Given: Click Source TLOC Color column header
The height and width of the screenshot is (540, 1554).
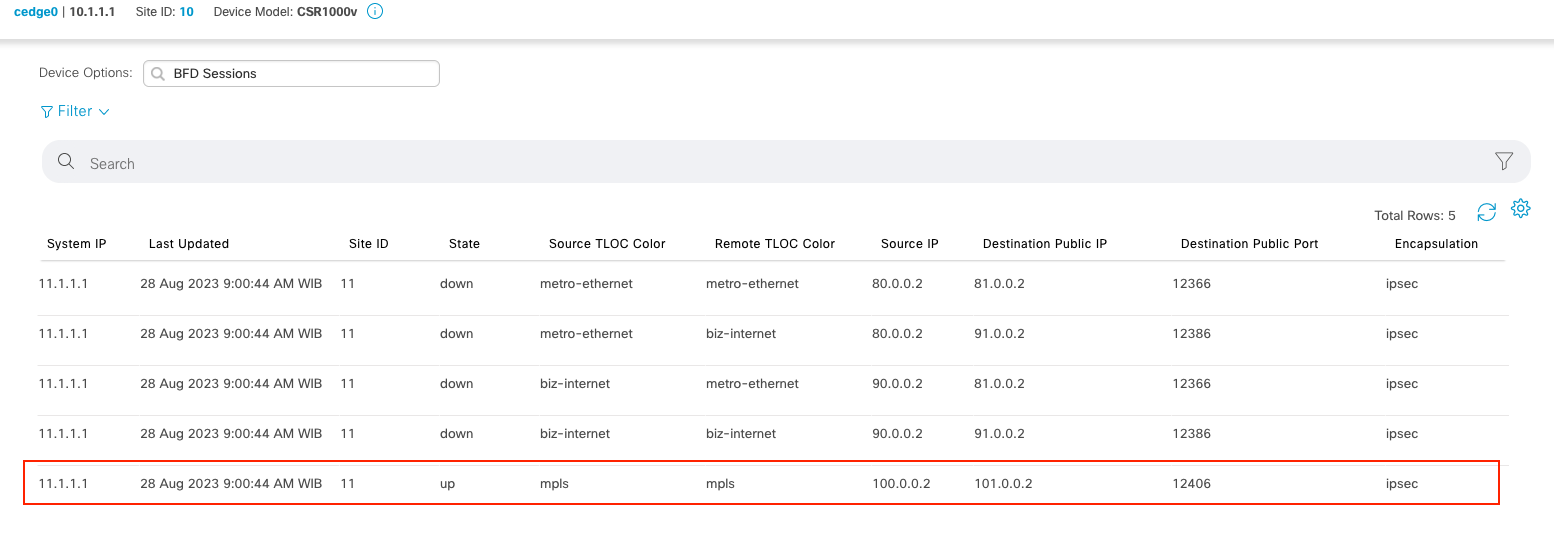Looking at the screenshot, I should click(x=607, y=244).
